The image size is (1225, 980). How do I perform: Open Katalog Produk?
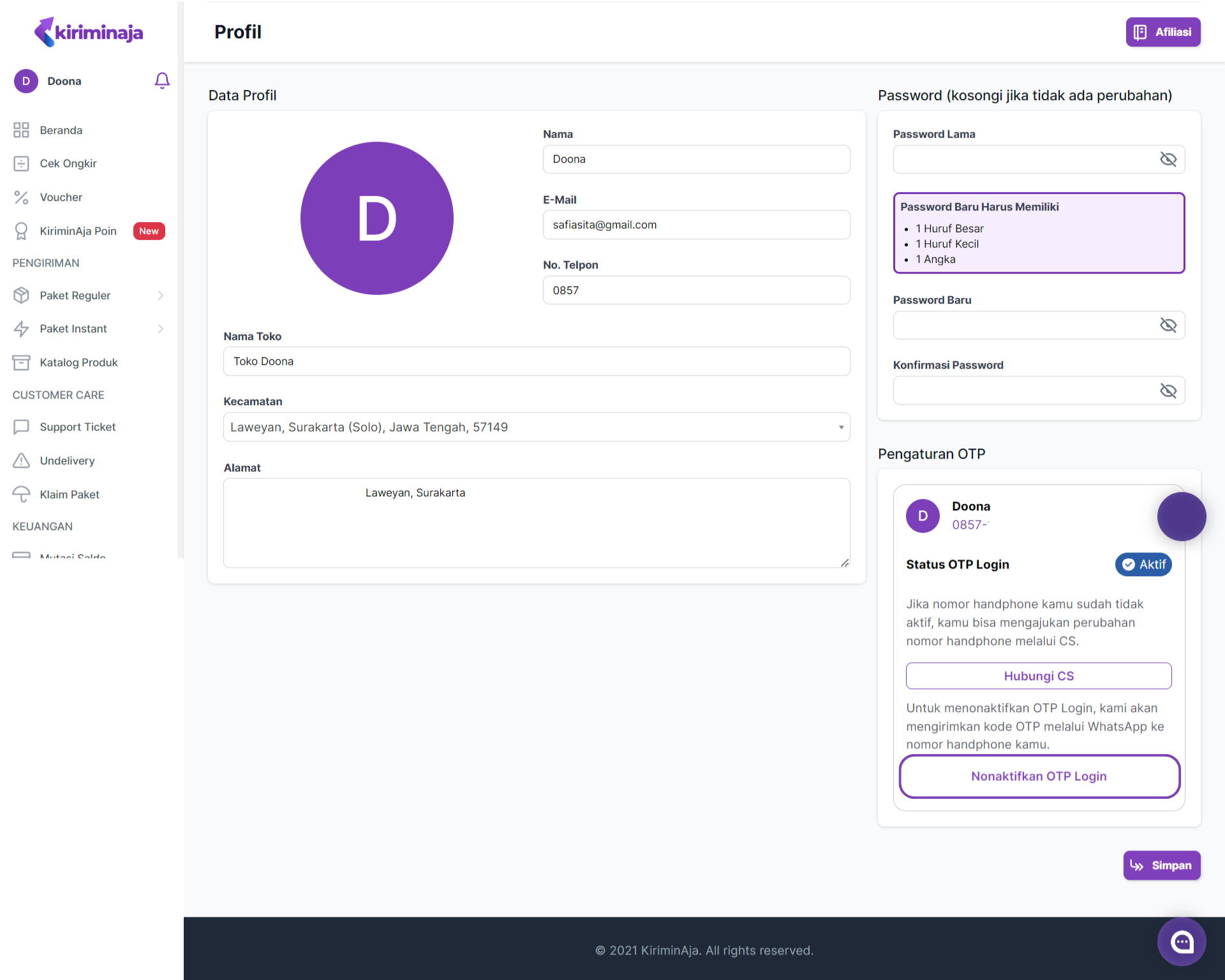click(78, 362)
